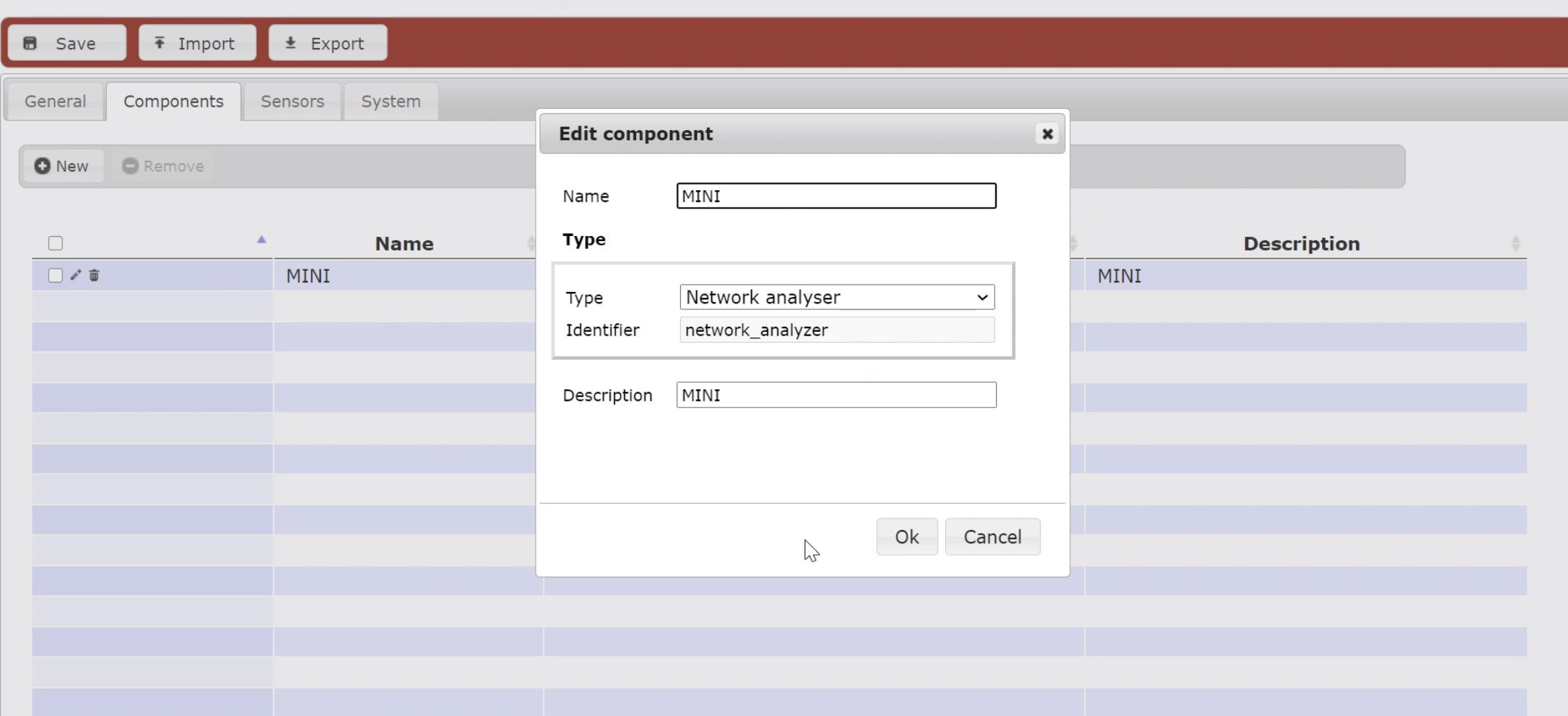Add a new component with New button
This screenshot has height=716, width=1568.
pyautogui.click(x=62, y=166)
